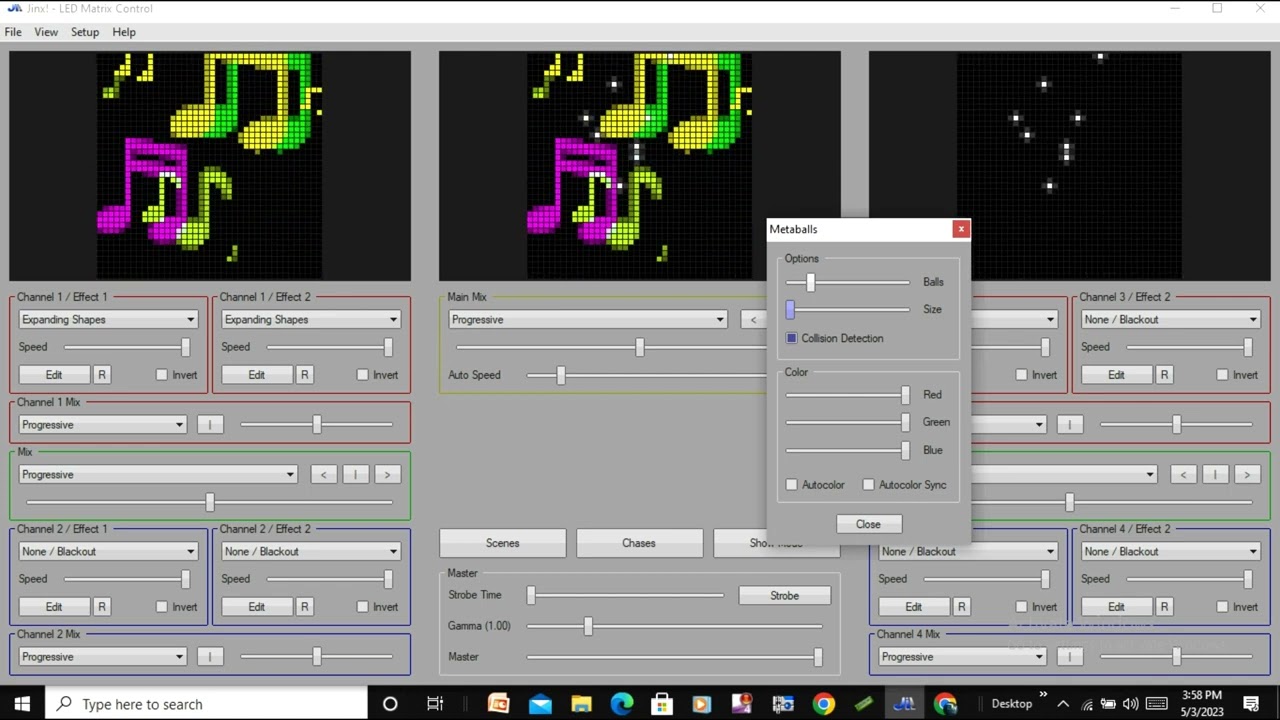This screenshot has height=720, width=1280.
Task: Click the Gamma slider handle
Action: pos(588,626)
